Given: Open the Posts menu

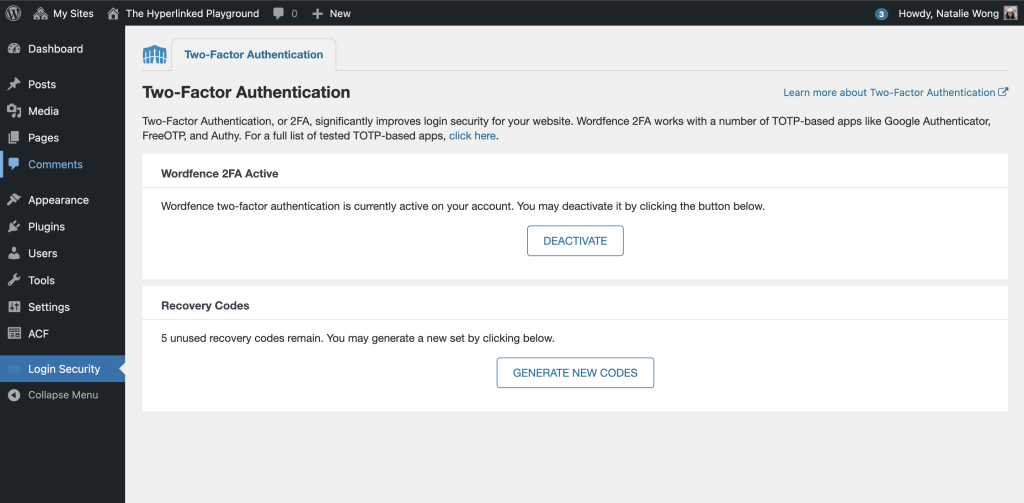Looking at the screenshot, I should point(42,84).
